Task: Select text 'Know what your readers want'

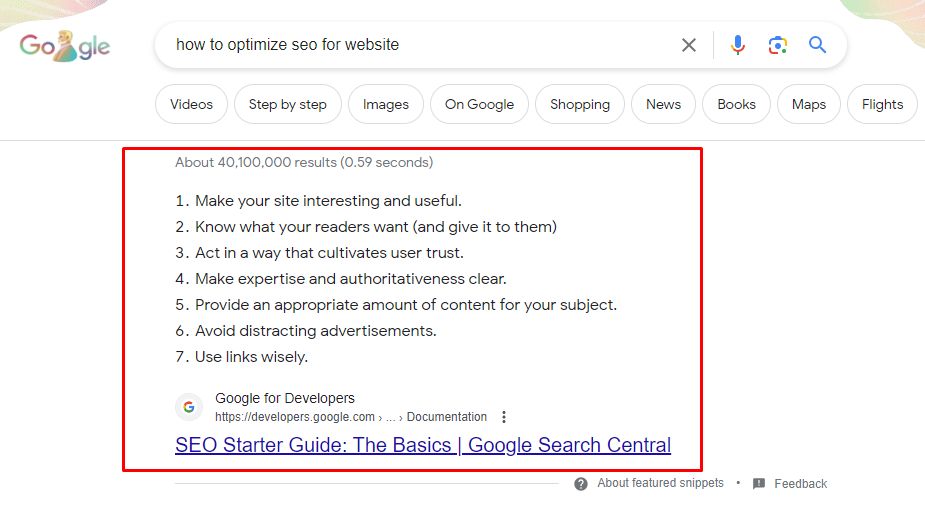Action: point(301,227)
